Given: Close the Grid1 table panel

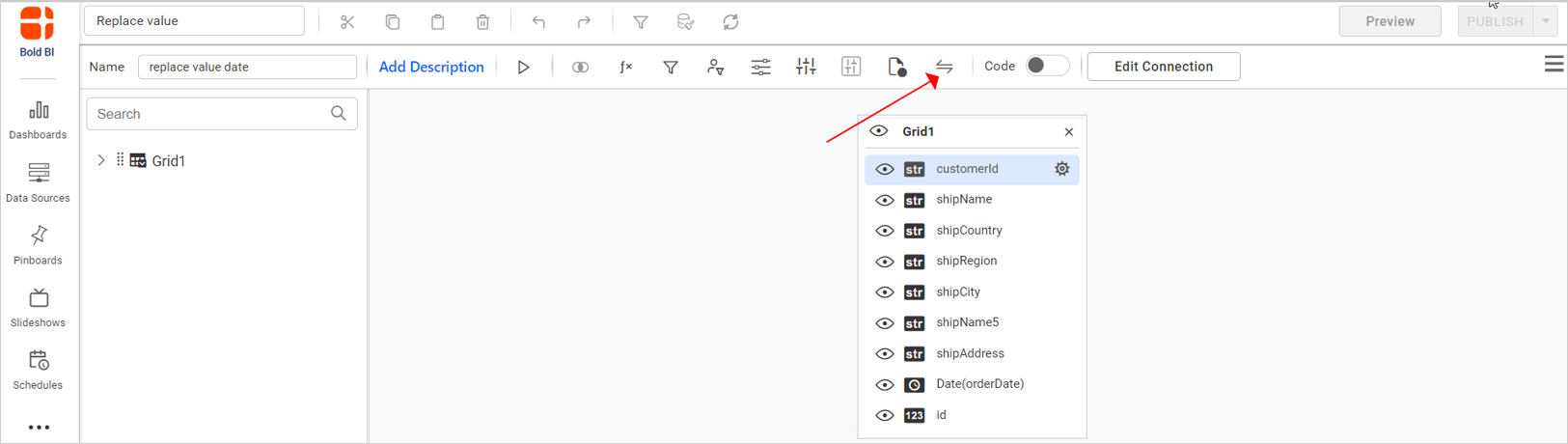Looking at the screenshot, I should [x=1068, y=132].
